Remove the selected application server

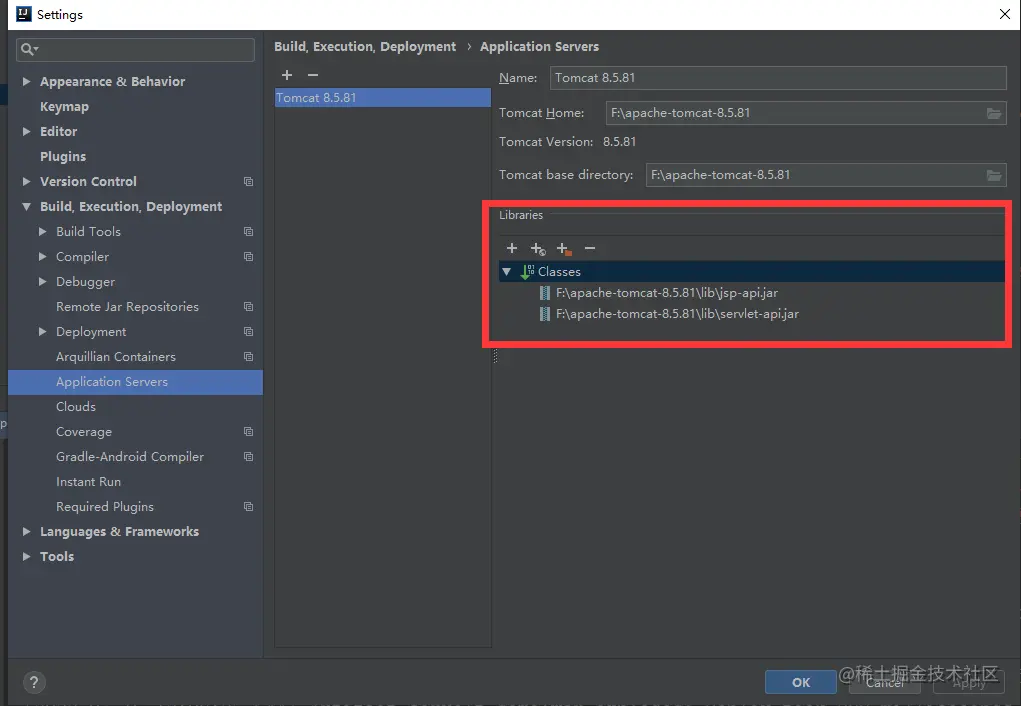(x=313, y=75)
